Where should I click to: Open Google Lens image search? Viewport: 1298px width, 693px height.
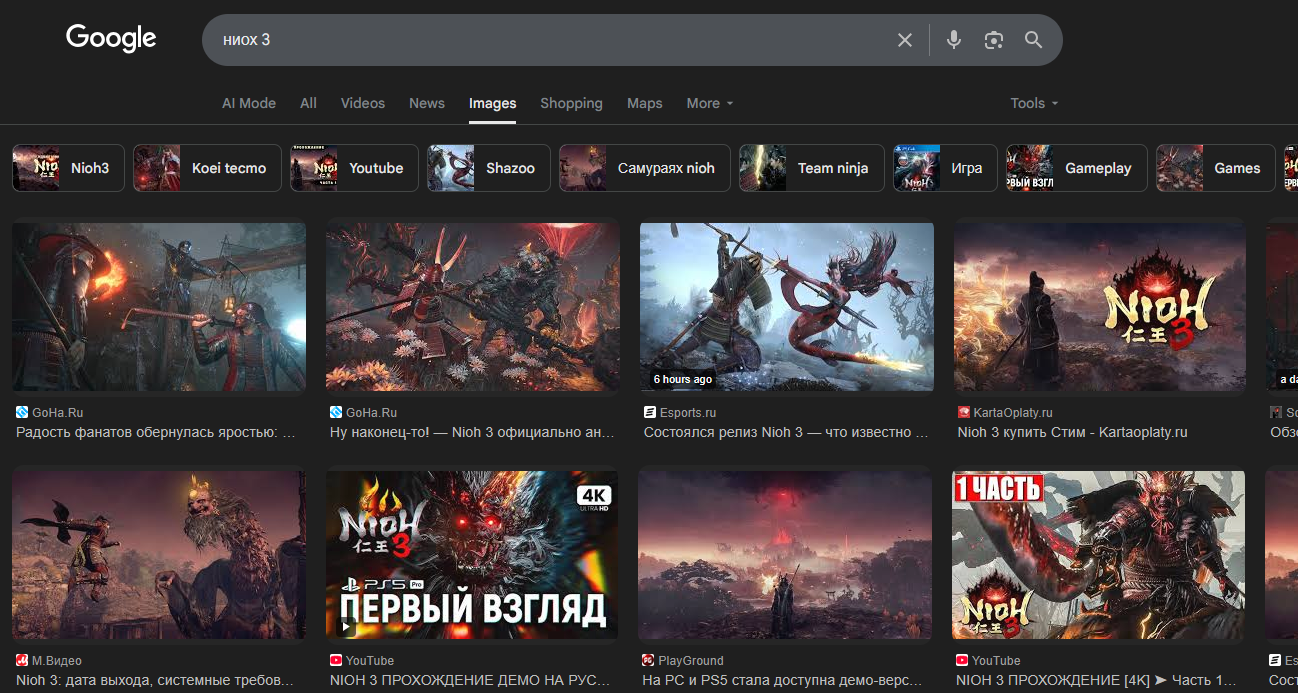[x=993, y=40]
